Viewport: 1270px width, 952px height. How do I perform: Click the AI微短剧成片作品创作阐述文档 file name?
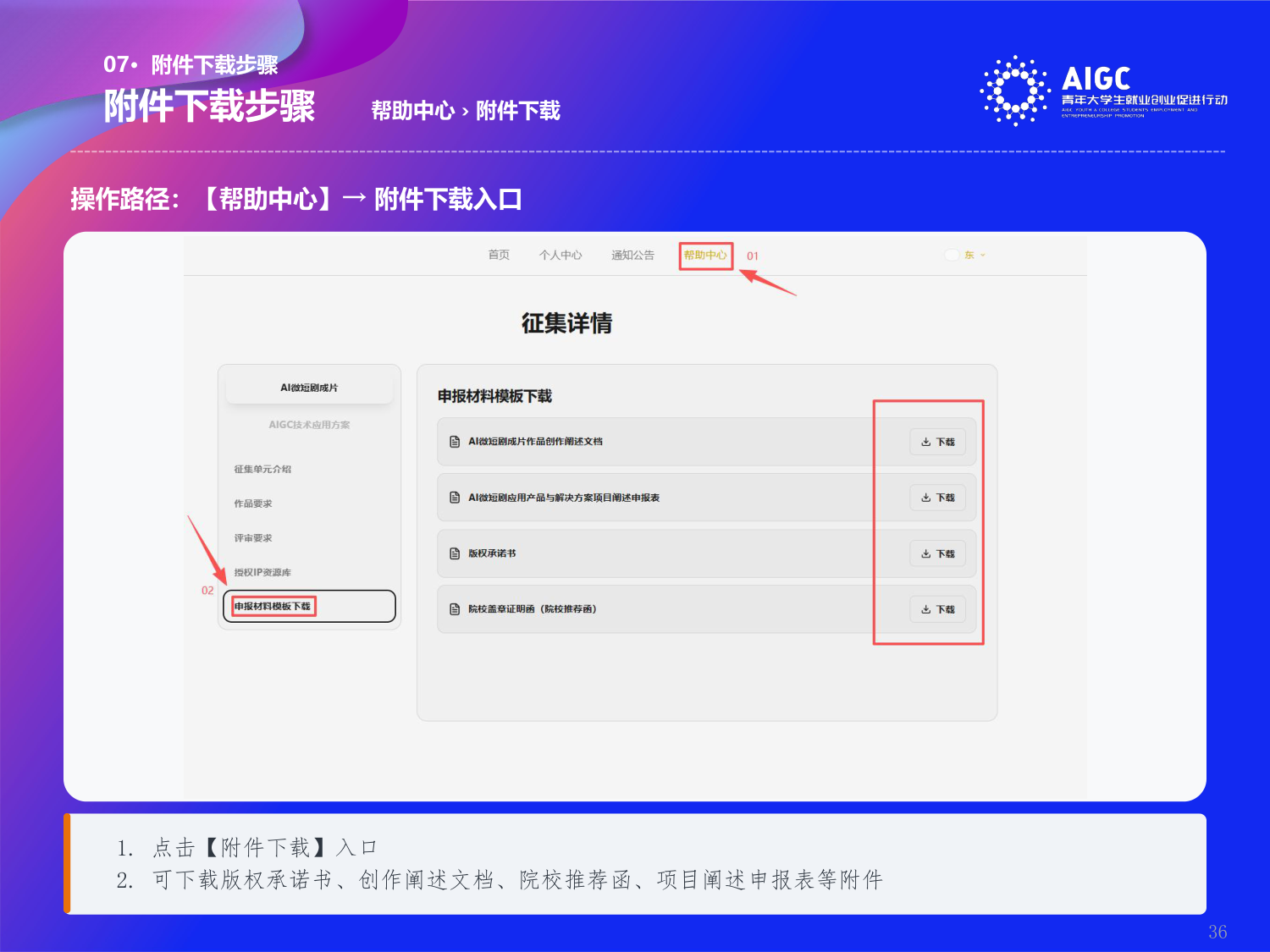pyautogui.click(x=535, y=442)
